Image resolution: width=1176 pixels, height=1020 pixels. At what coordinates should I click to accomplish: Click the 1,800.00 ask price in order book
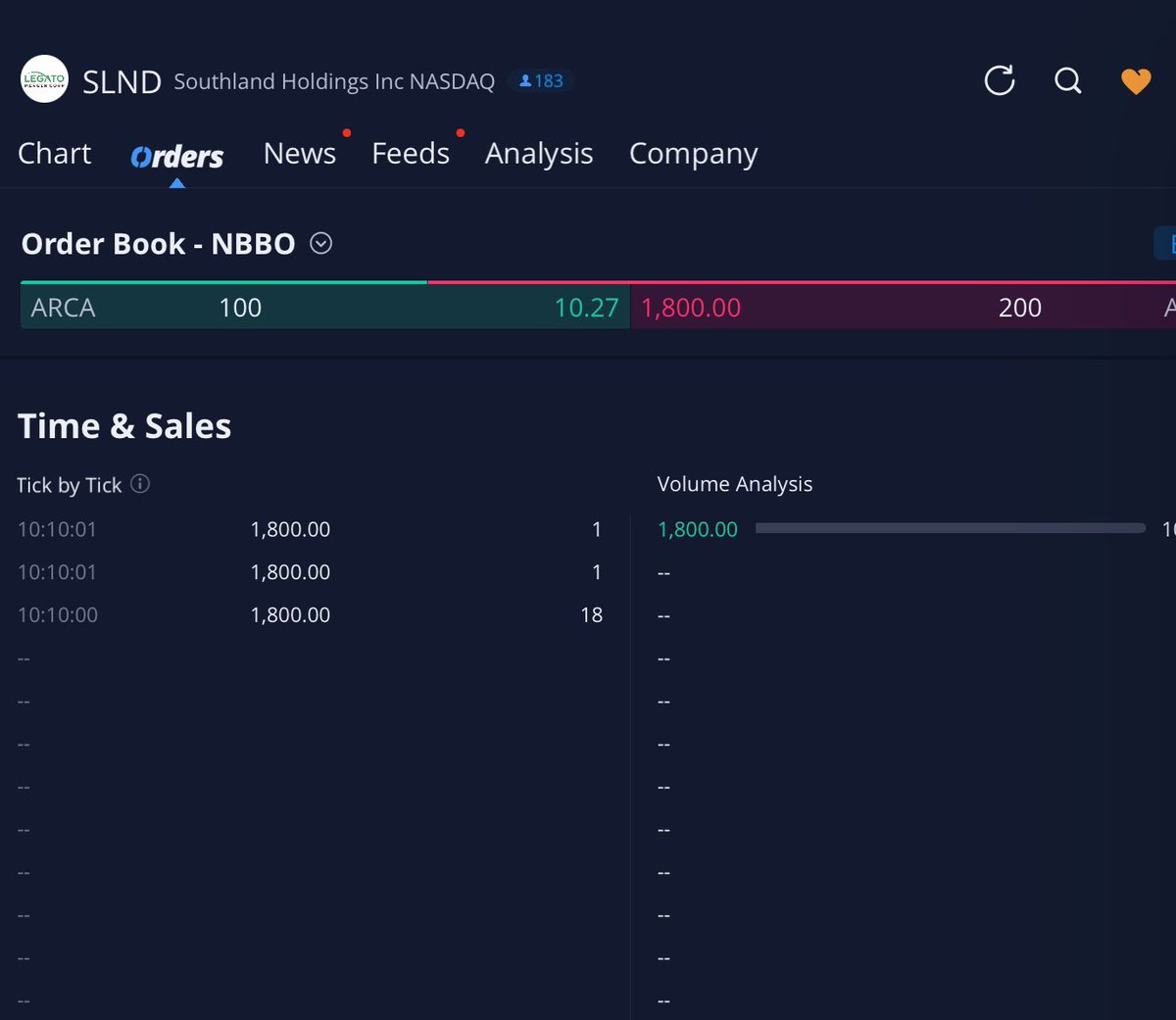coord(691,308)
